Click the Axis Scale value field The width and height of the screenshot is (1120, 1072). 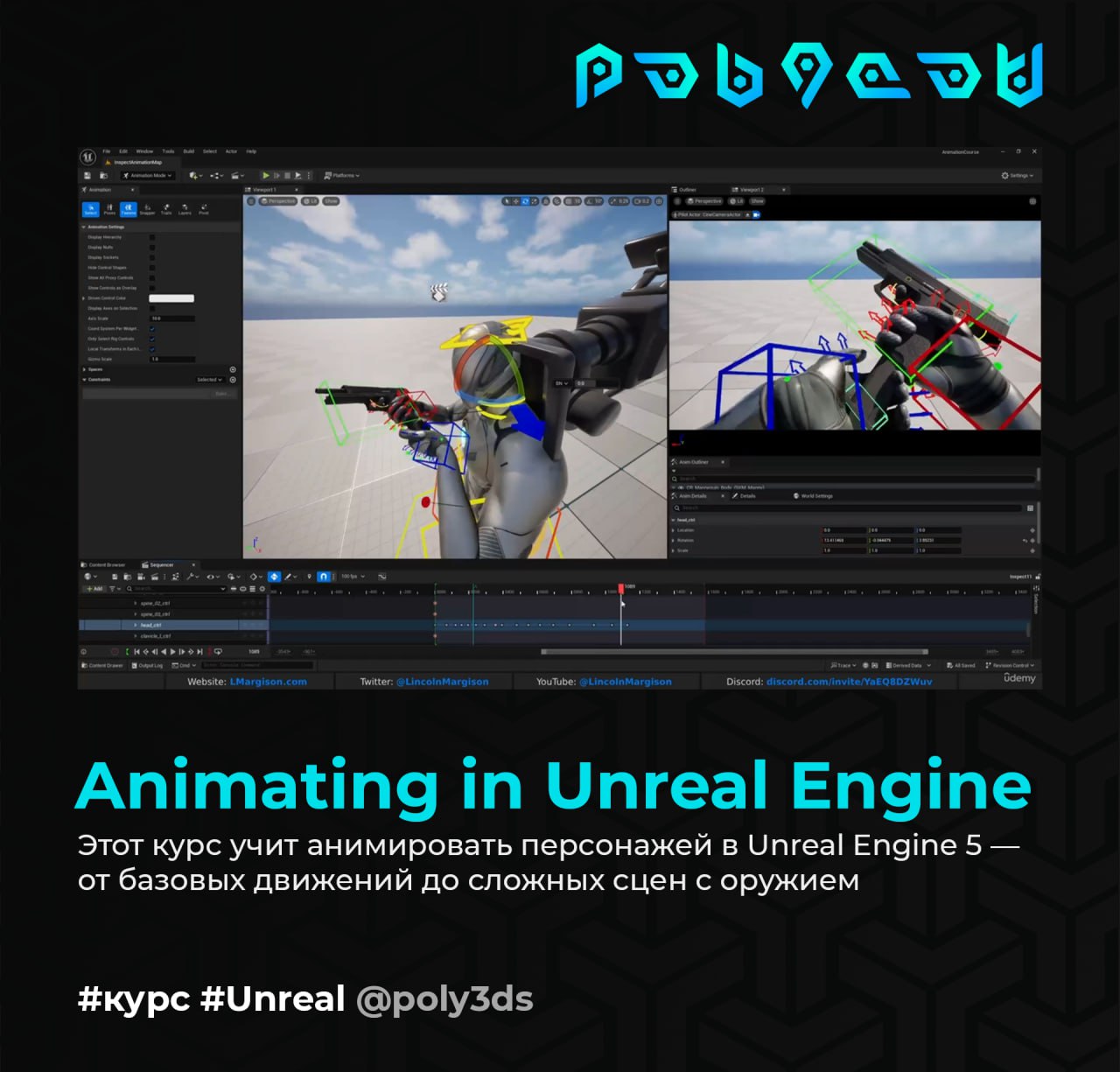pos(171,319)
